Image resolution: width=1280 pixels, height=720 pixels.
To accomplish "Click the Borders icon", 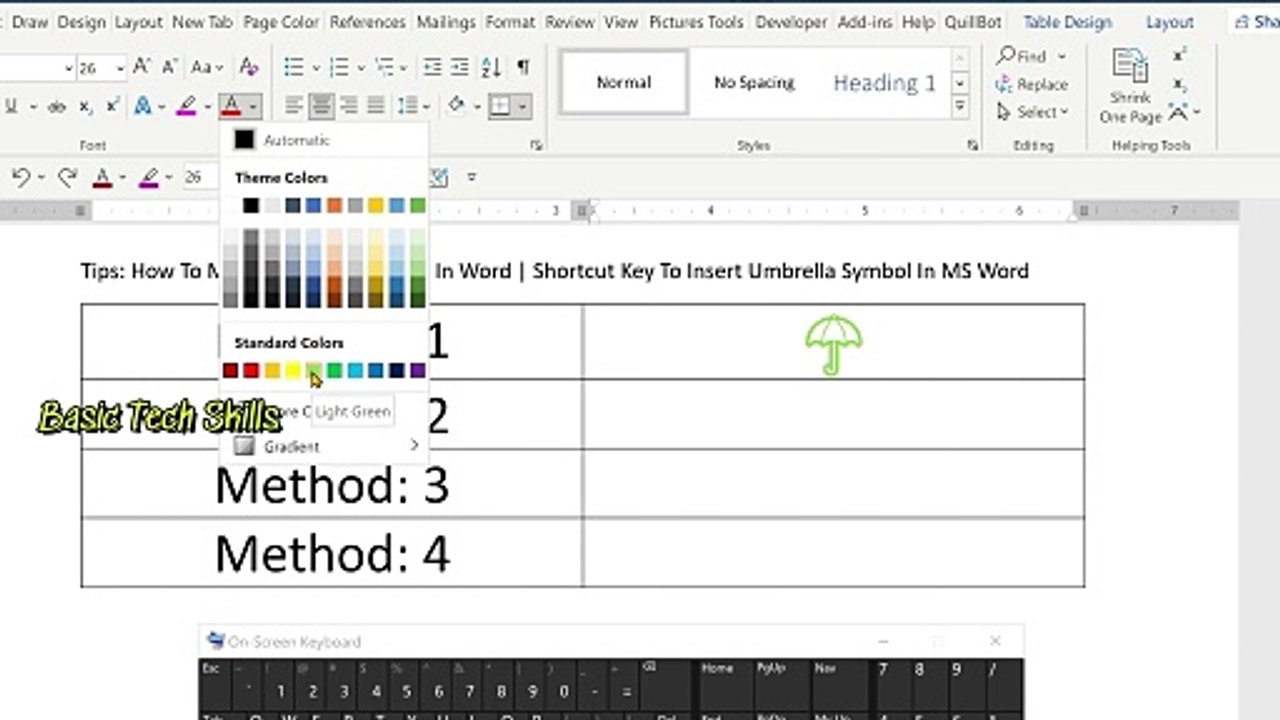I will (x=500, y=106).
